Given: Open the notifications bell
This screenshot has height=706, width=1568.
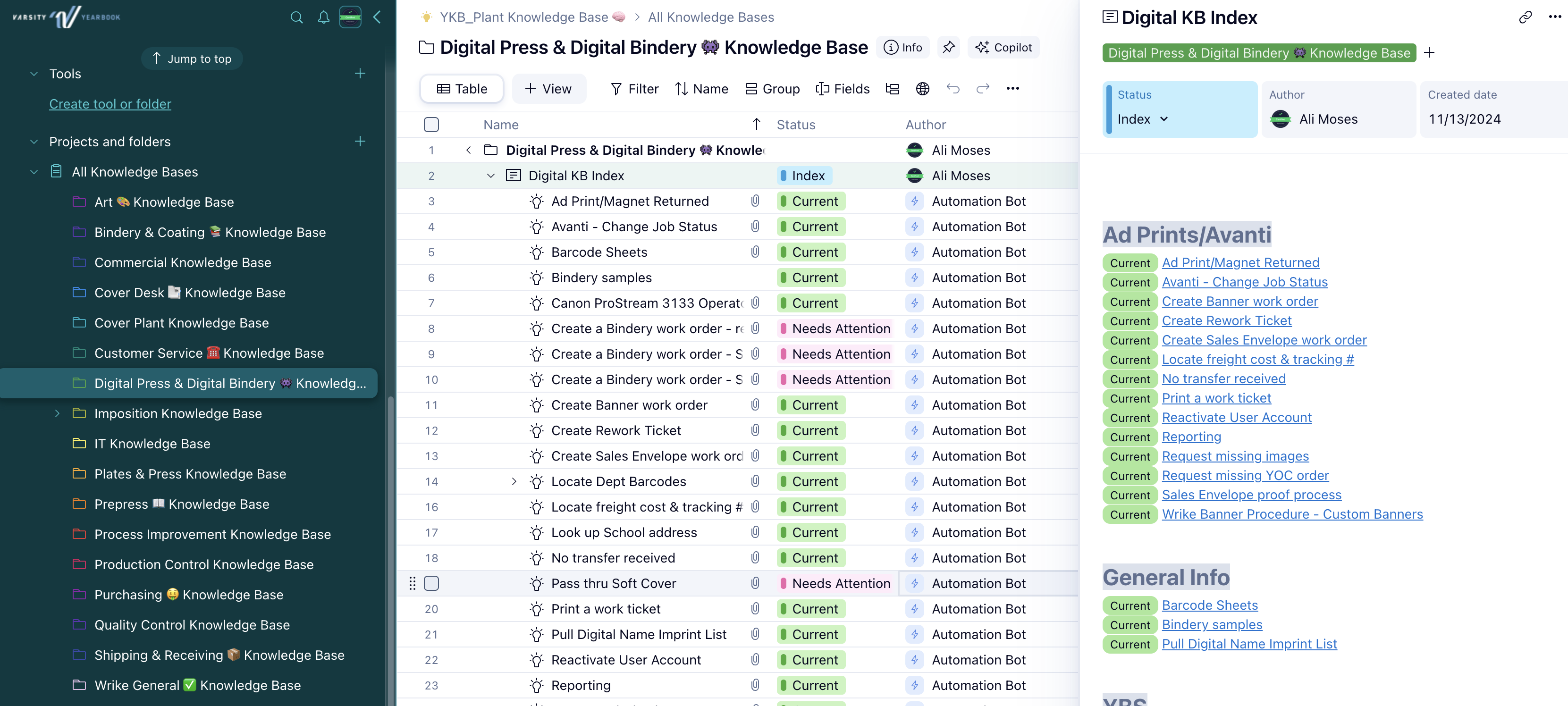Looking at the screenshot, I should coord(323,17).
